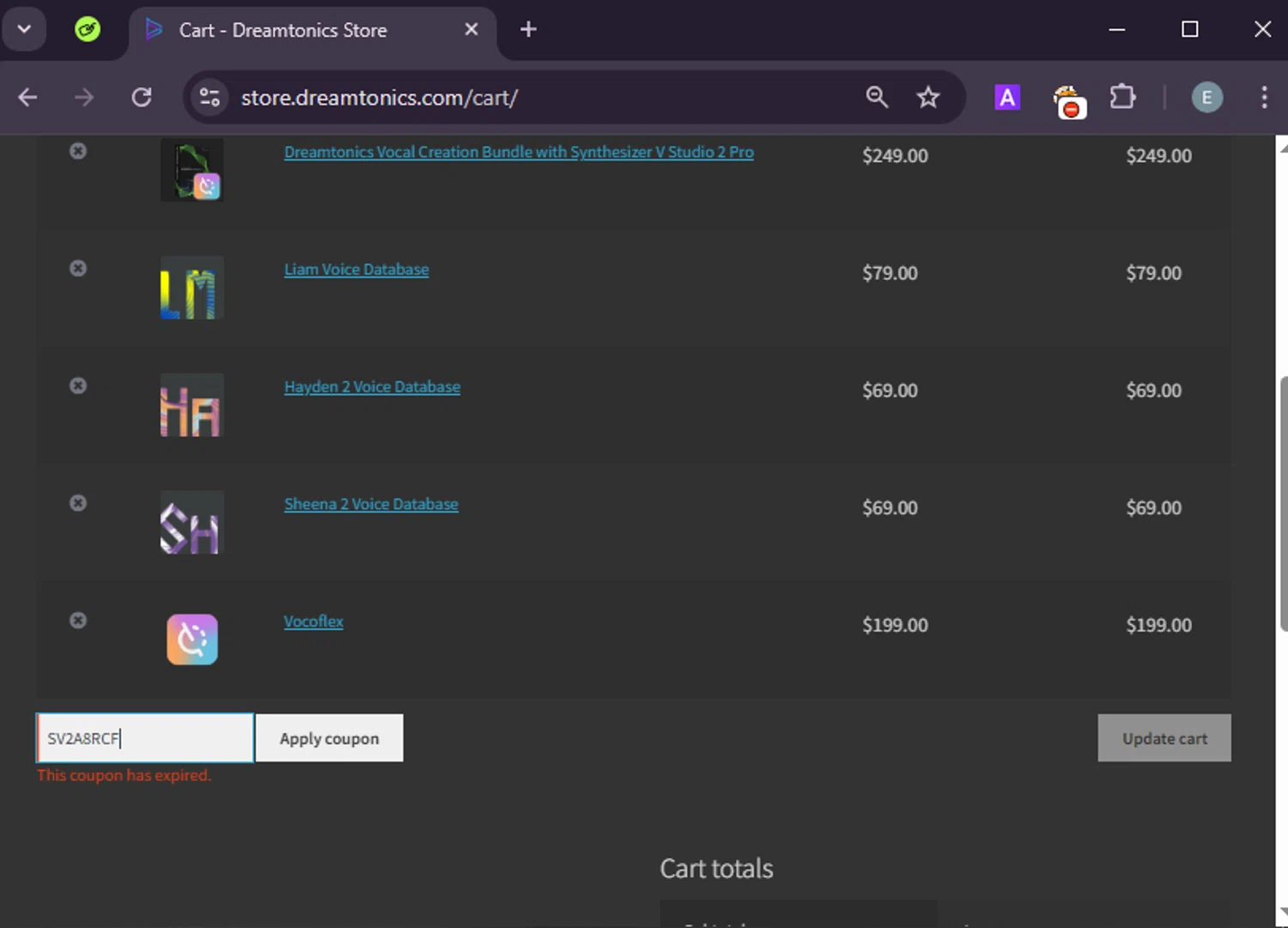Viewport: 1288px width, 928px height.
Task: Select the Hayden 2 $69.00 subtotal
Action: point(1153,391)
